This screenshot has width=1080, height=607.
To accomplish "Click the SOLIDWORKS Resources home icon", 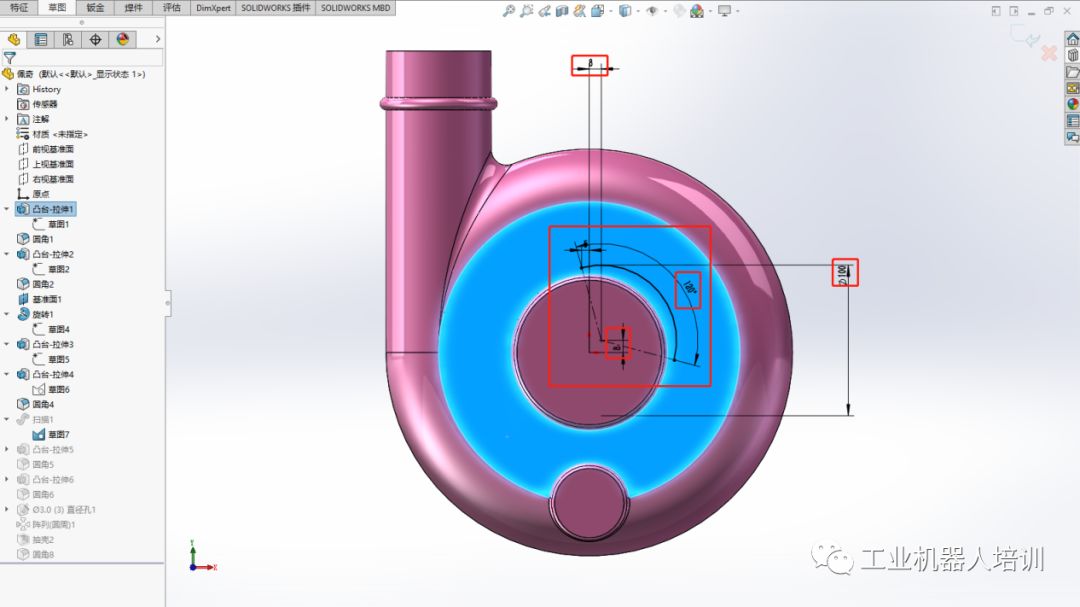I will point(1073,39).
